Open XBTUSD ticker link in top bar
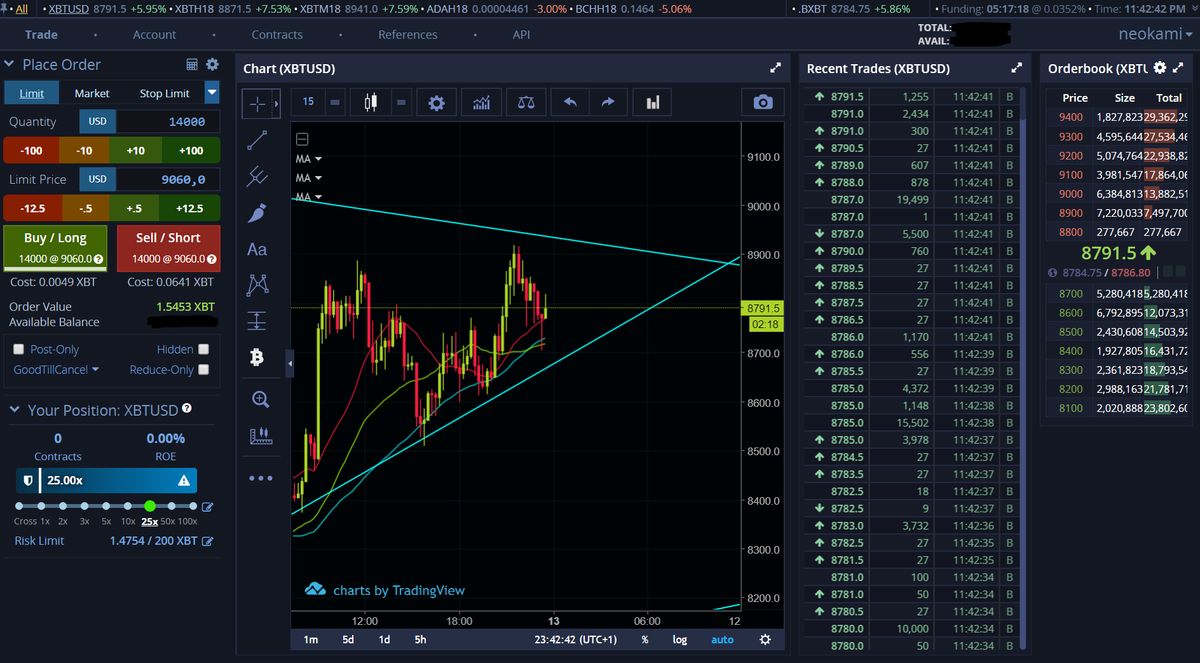Screen dimensions: 1200x663 click(68, 8)
